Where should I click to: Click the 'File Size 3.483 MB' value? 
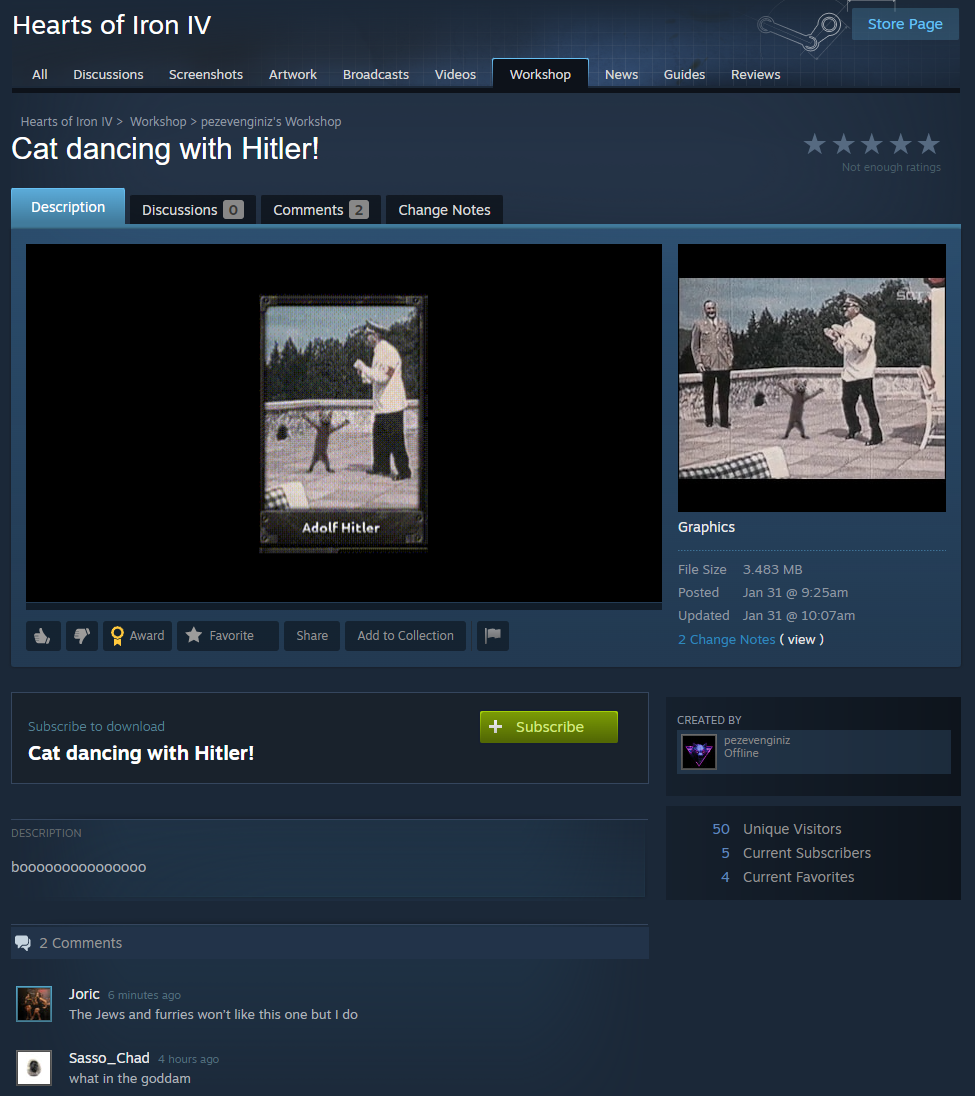772,570
